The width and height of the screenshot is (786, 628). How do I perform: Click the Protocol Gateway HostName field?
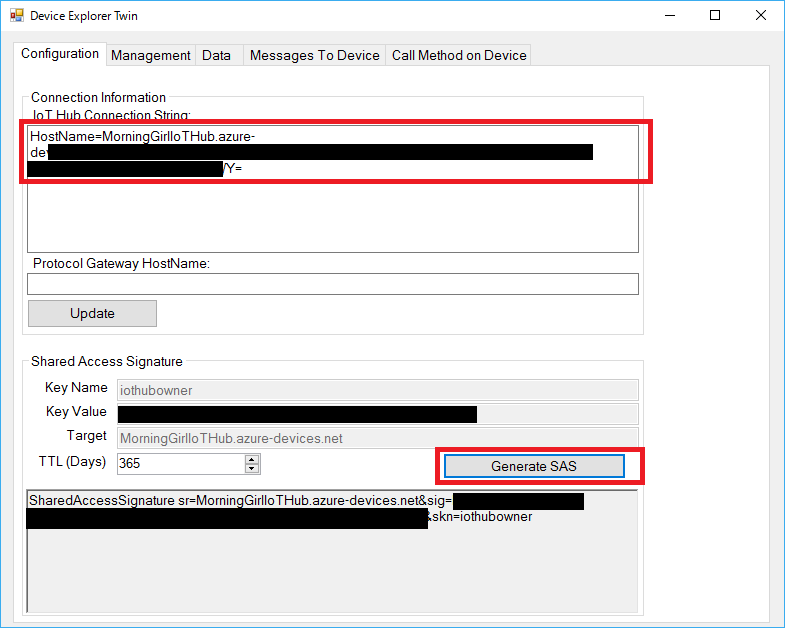pos(333,284)
